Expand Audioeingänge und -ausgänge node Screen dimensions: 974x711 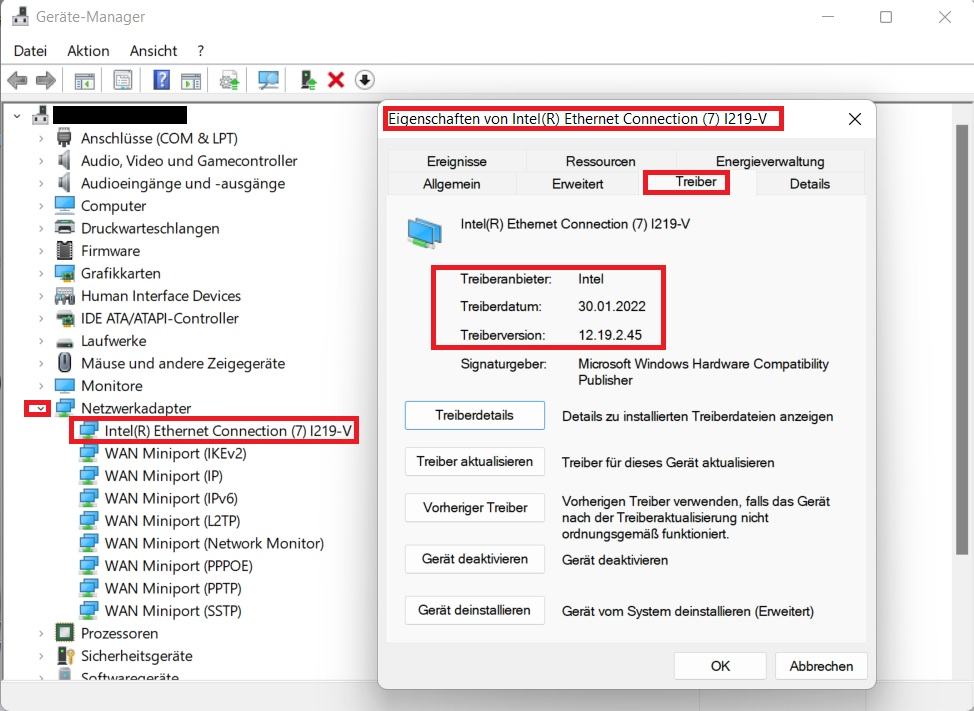point(41,183)
